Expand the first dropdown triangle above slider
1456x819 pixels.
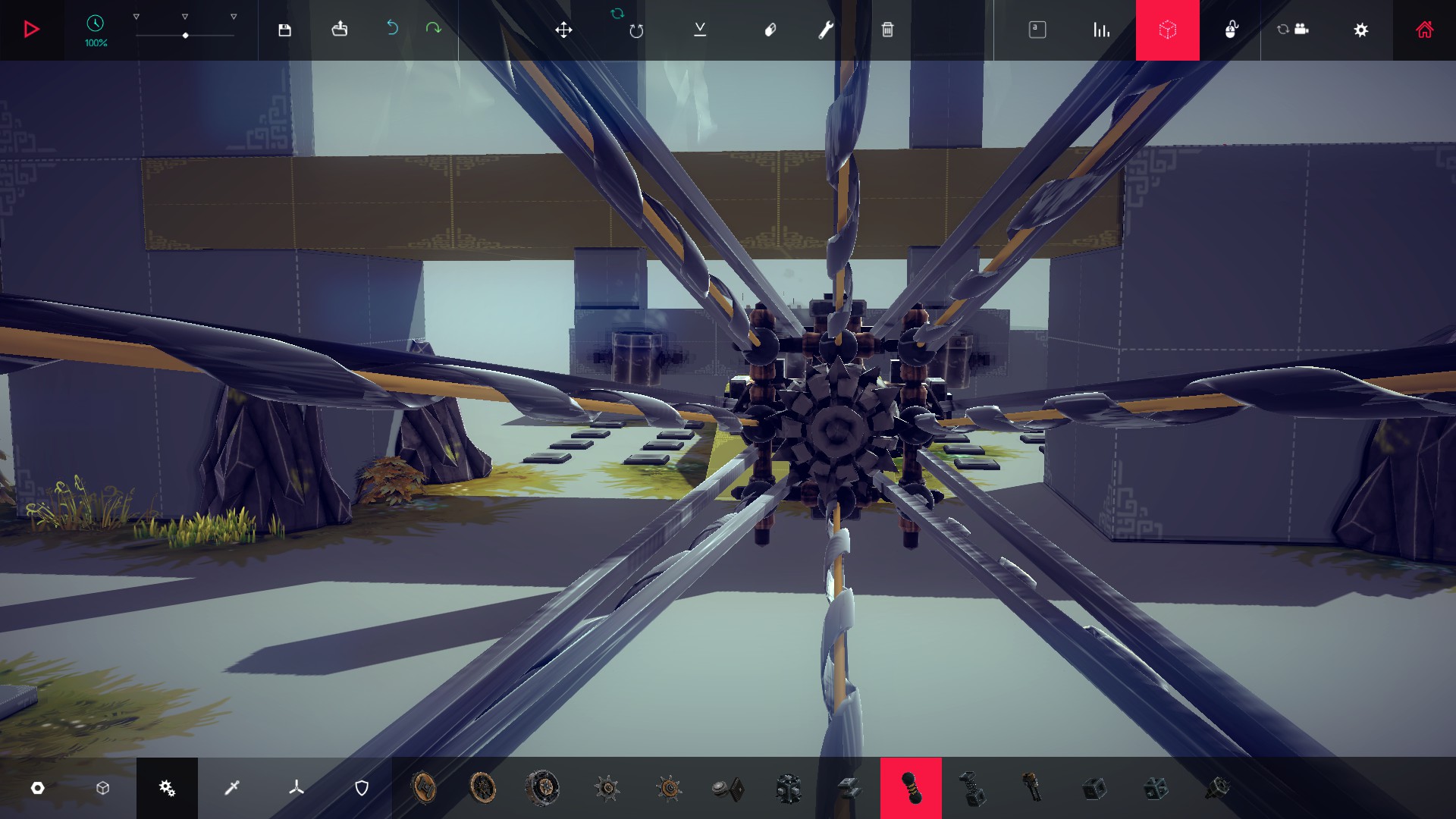click(136, 17)
